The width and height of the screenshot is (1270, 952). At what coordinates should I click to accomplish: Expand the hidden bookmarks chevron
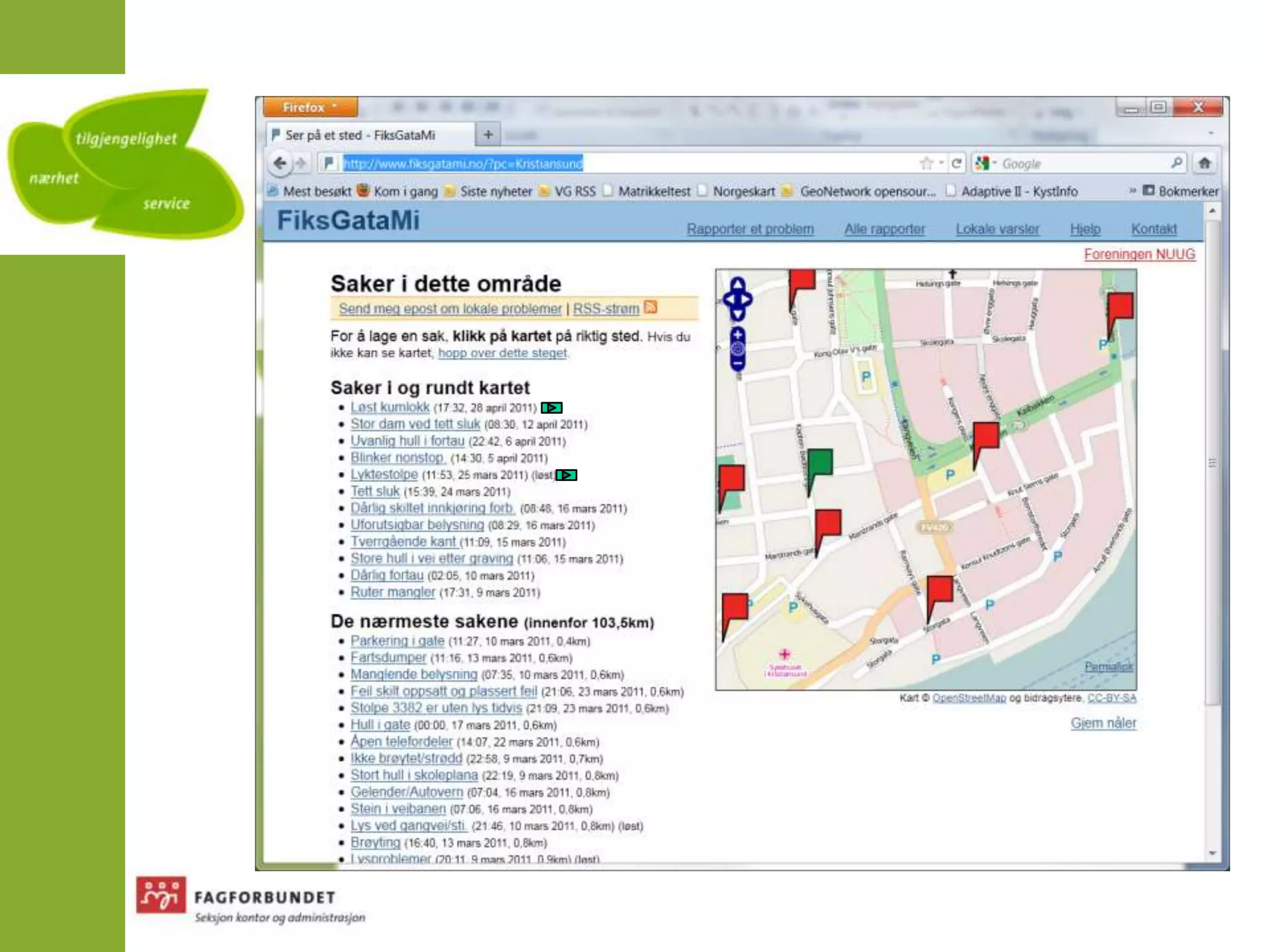click(1132, 191)
